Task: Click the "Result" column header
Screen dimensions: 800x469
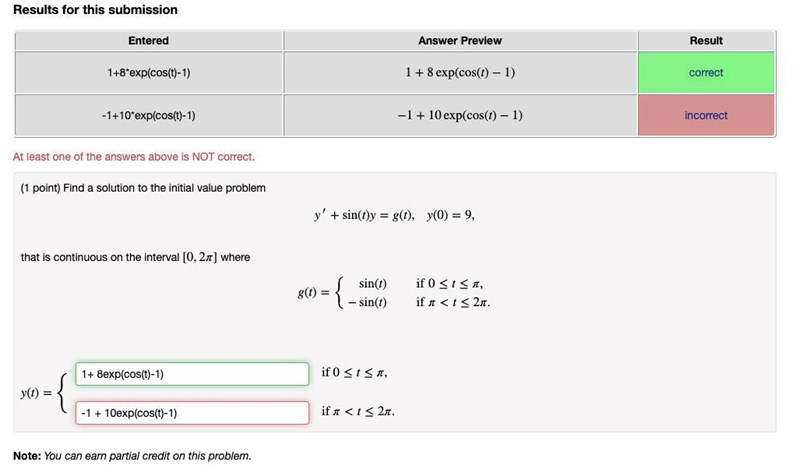Action: 706,40
